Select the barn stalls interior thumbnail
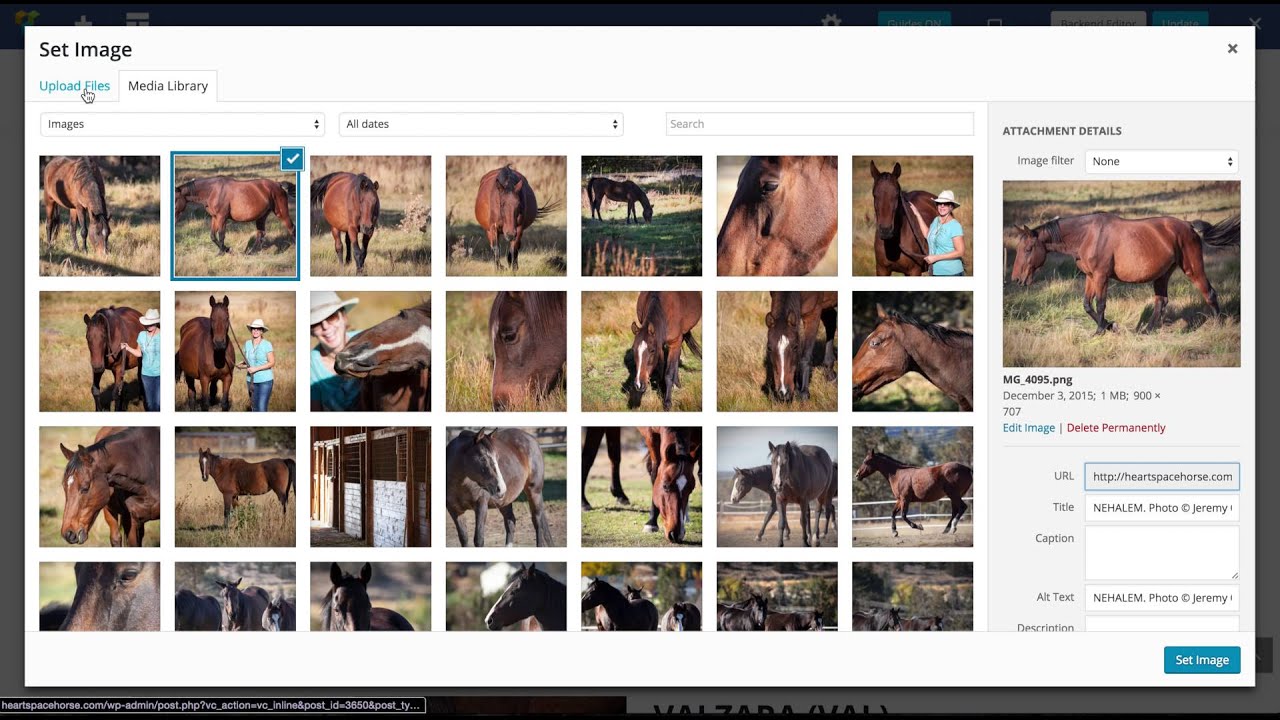 [370, 487]
